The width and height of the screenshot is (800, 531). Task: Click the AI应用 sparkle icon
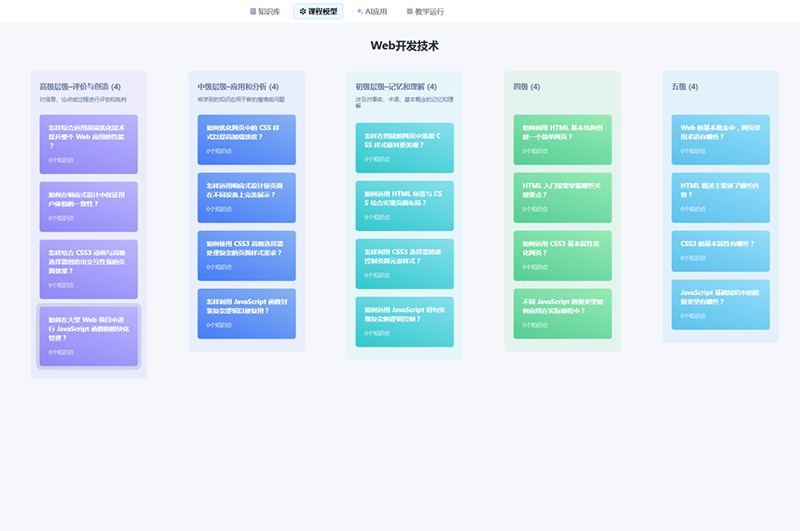[x=360, y=12]
